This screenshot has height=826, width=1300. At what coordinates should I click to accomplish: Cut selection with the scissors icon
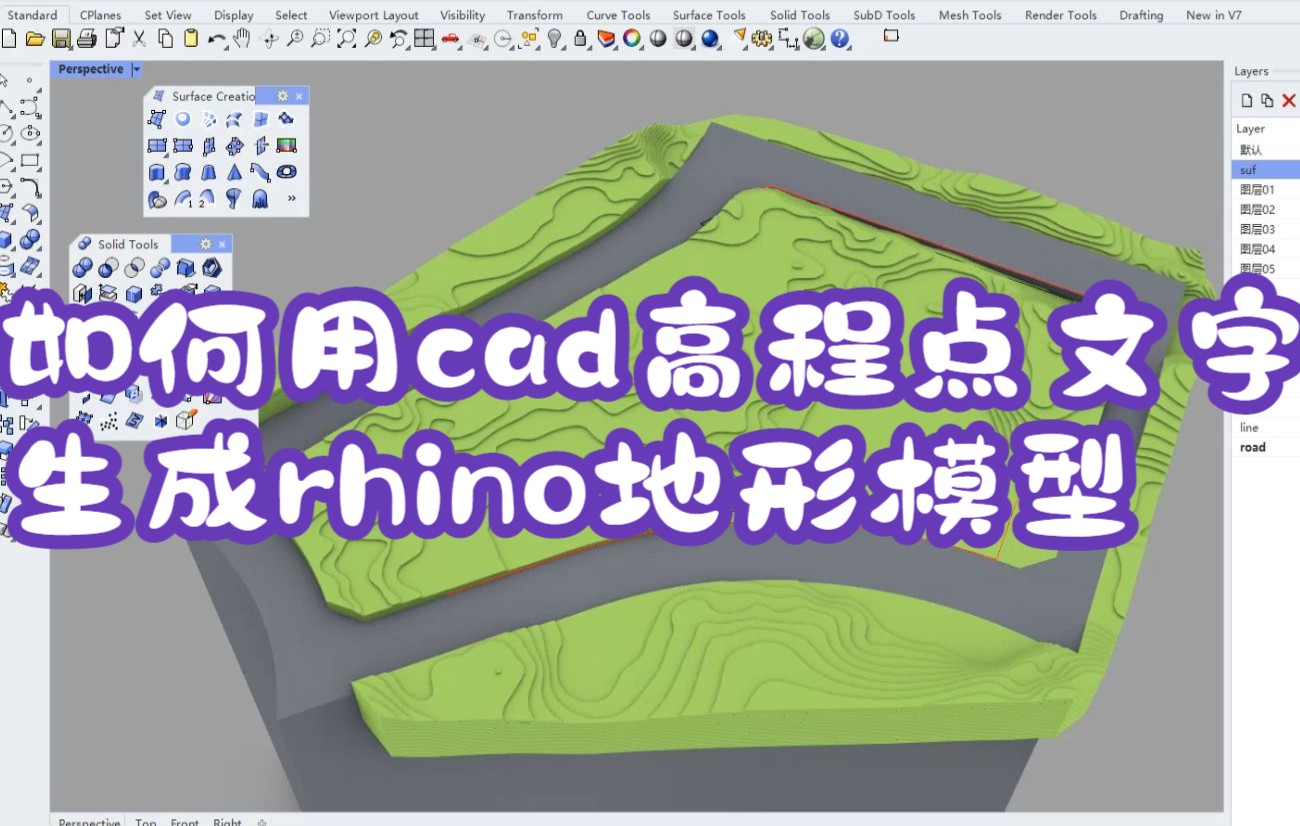pyautogui.click(x=139, y=39)
